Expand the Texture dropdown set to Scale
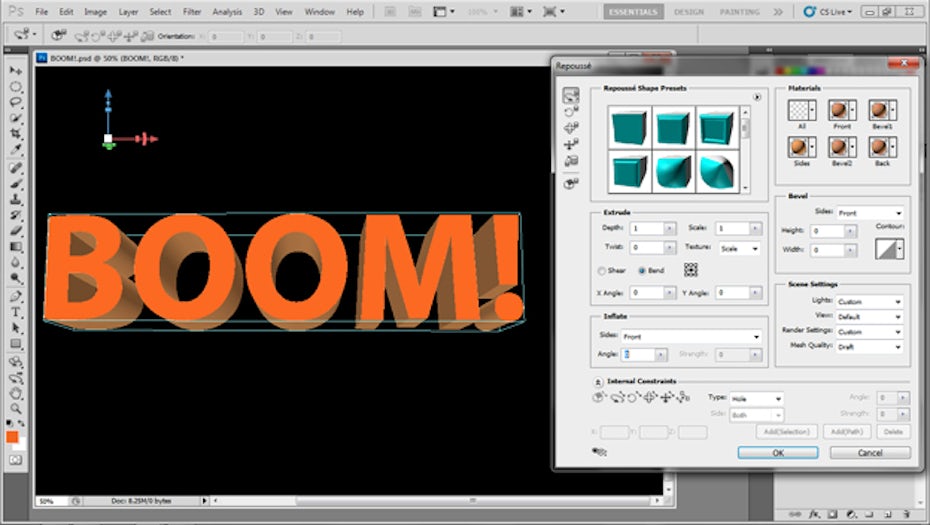 tap(739, 248)
